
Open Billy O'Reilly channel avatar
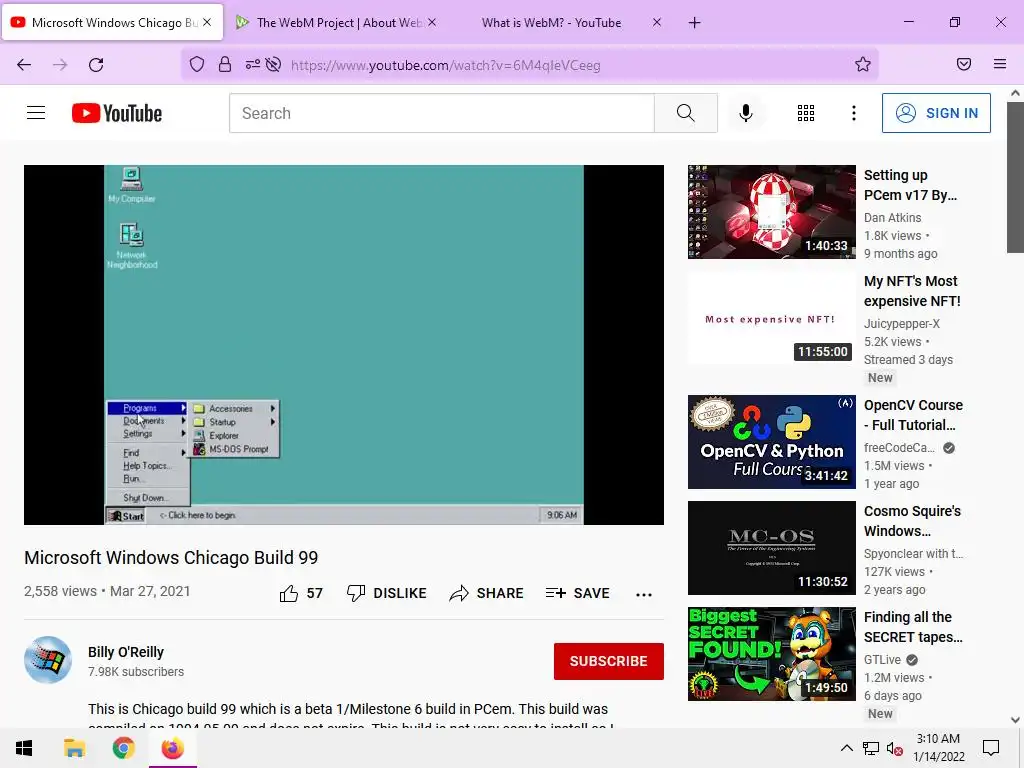[48, 660]
